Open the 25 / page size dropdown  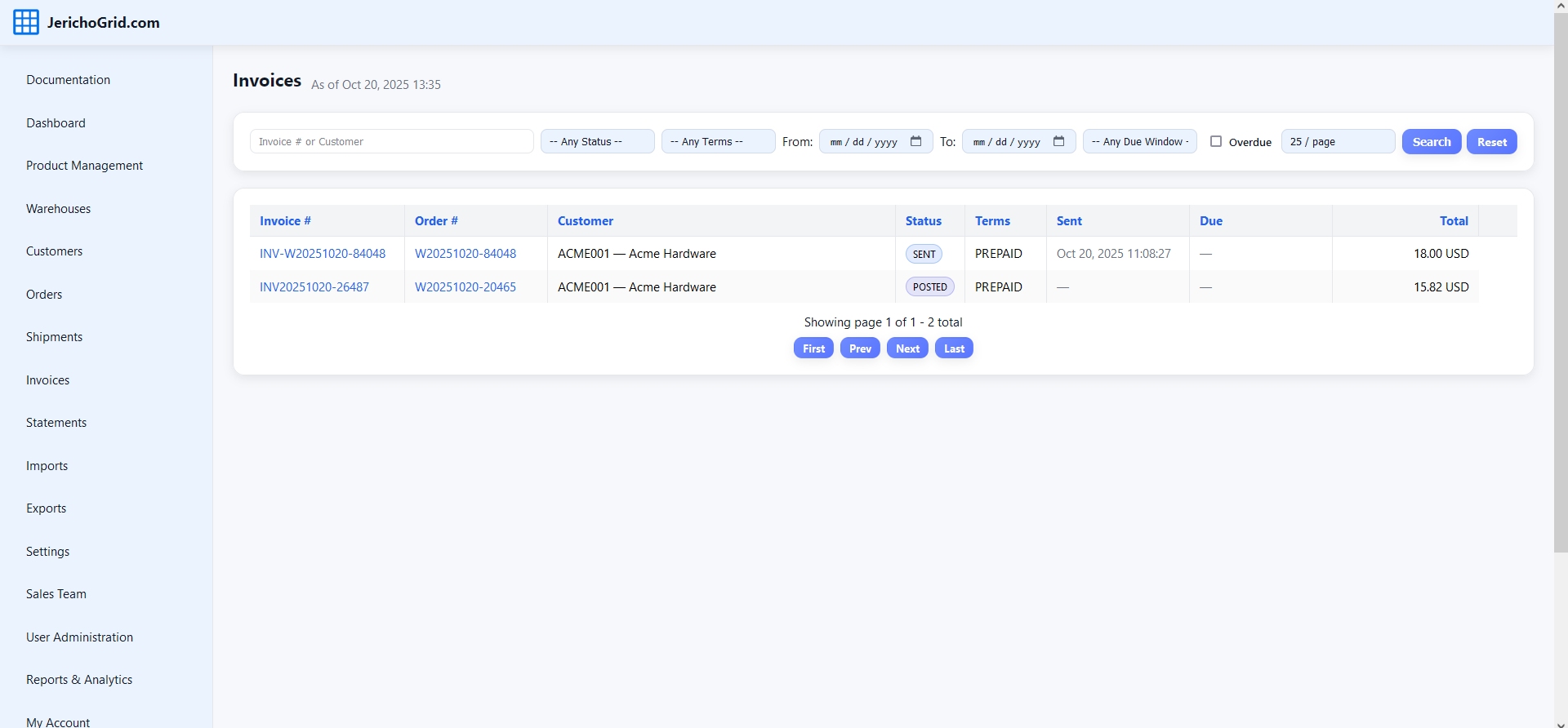[1339, 141]
